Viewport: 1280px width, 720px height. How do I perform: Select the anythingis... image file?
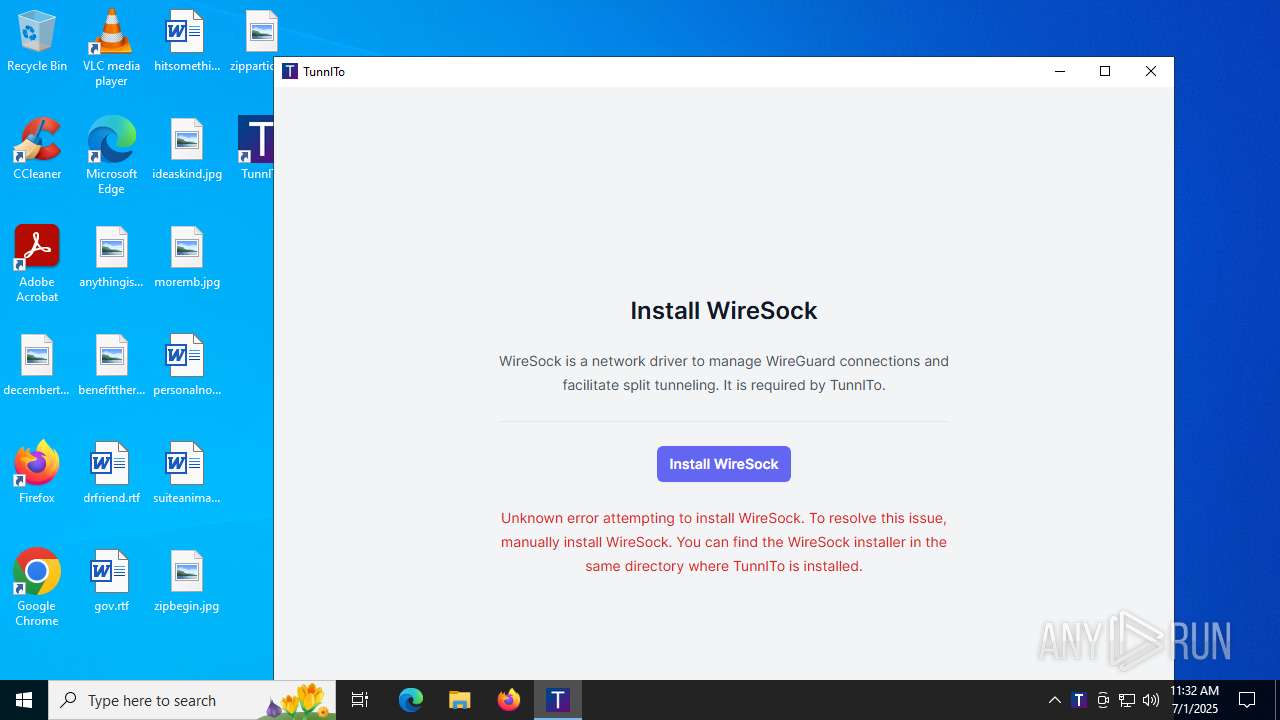(x=111, y=257)
